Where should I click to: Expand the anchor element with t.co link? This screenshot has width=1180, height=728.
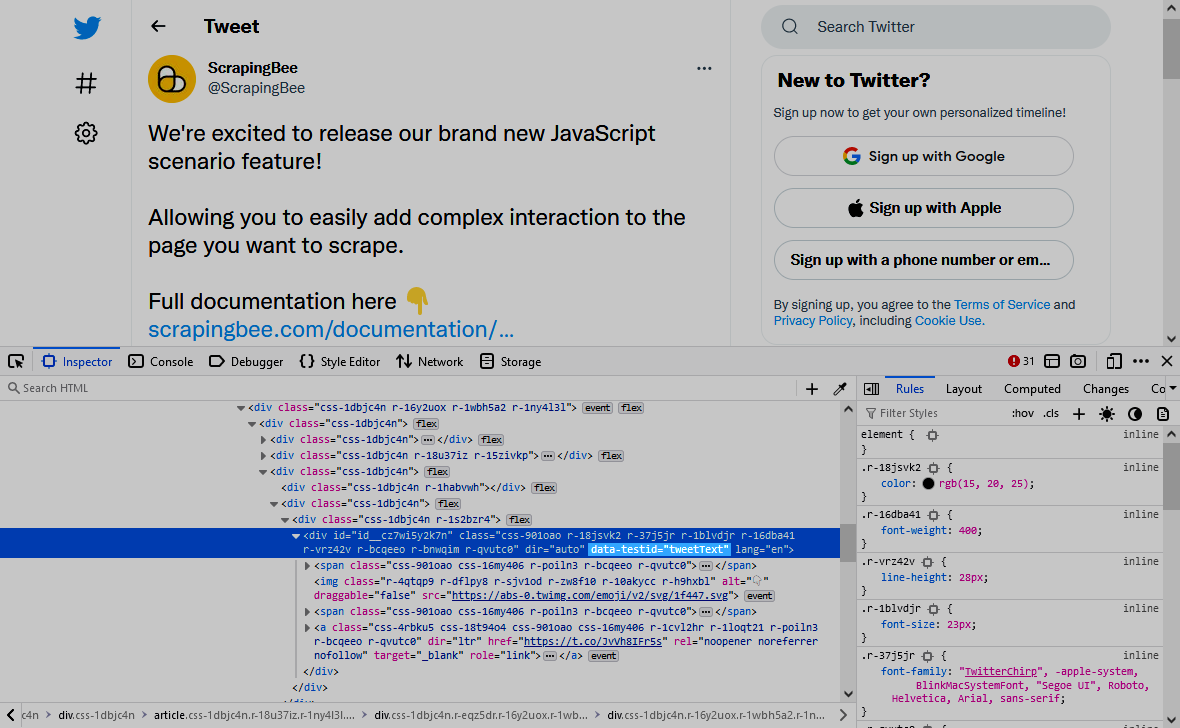coord(308,628)
